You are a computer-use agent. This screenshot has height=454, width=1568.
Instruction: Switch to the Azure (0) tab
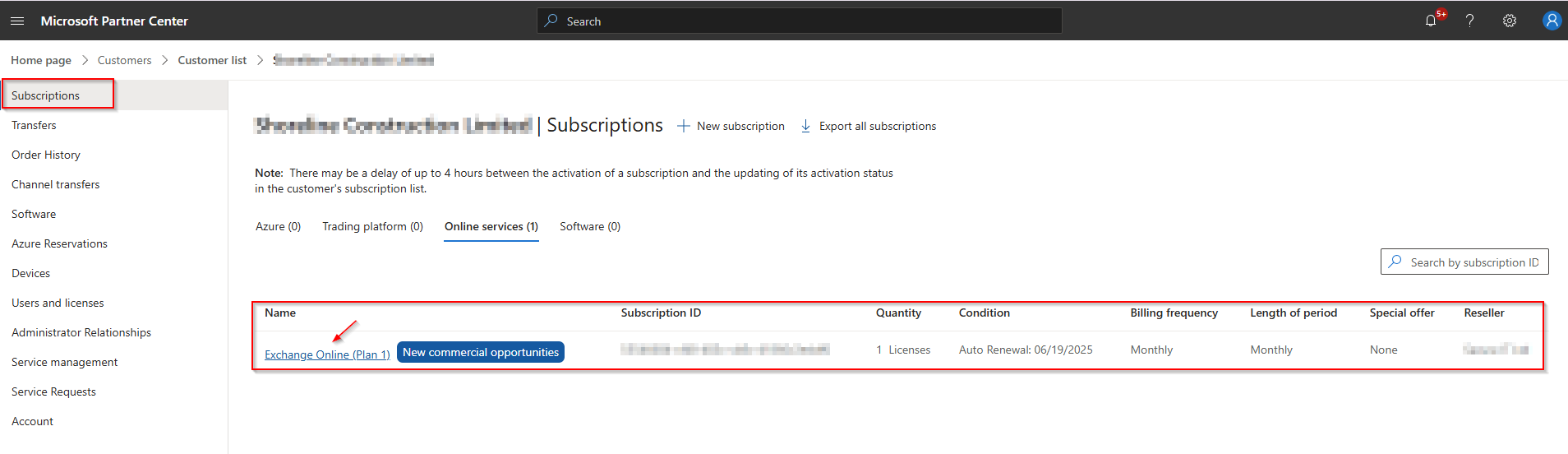tap(278, 226)
